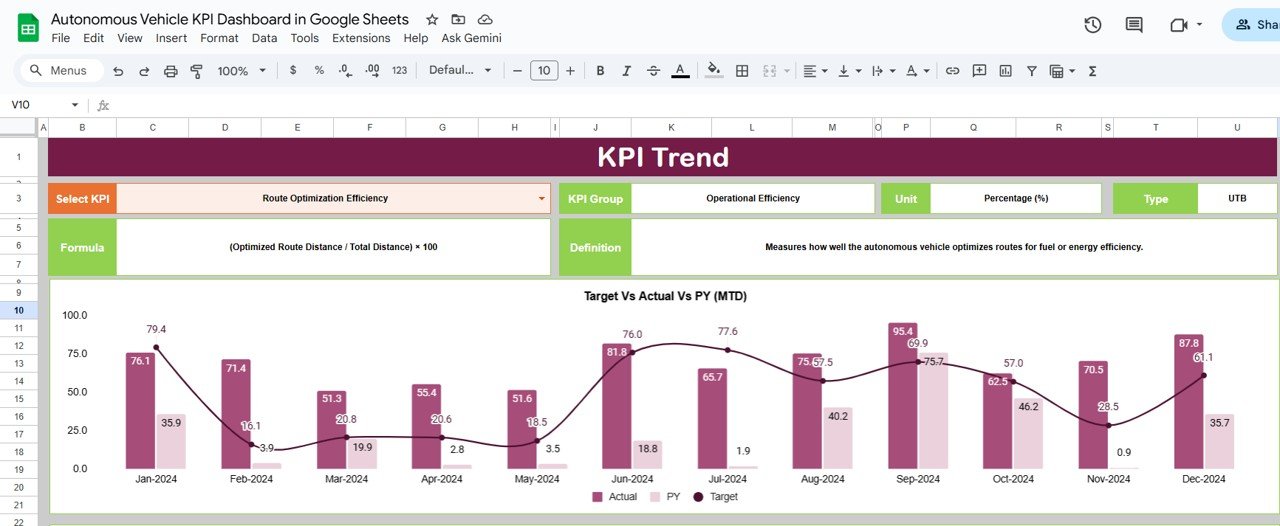Click the Undo icon in toolbar
Viewport: 1280px width, 526px height.
click(118, 71)
